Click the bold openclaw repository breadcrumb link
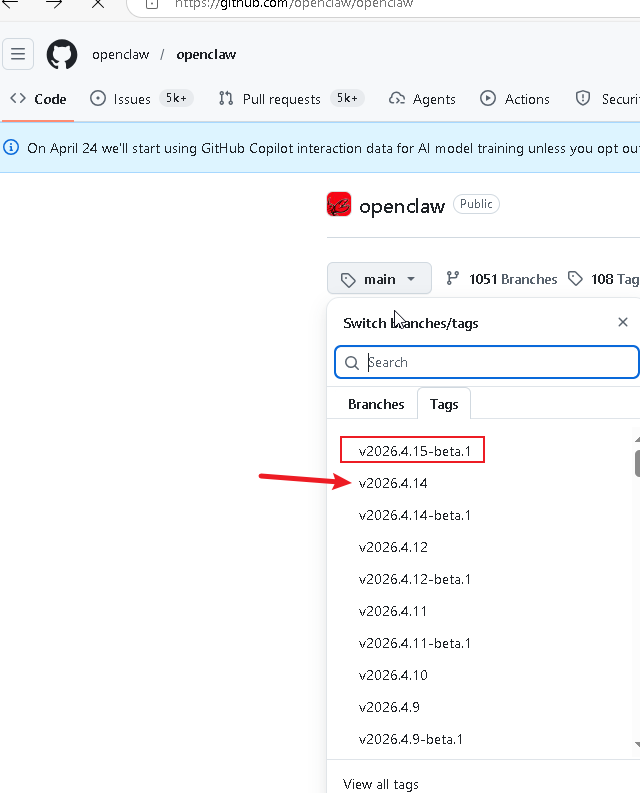The image size is (640, 793). (206, 55)
